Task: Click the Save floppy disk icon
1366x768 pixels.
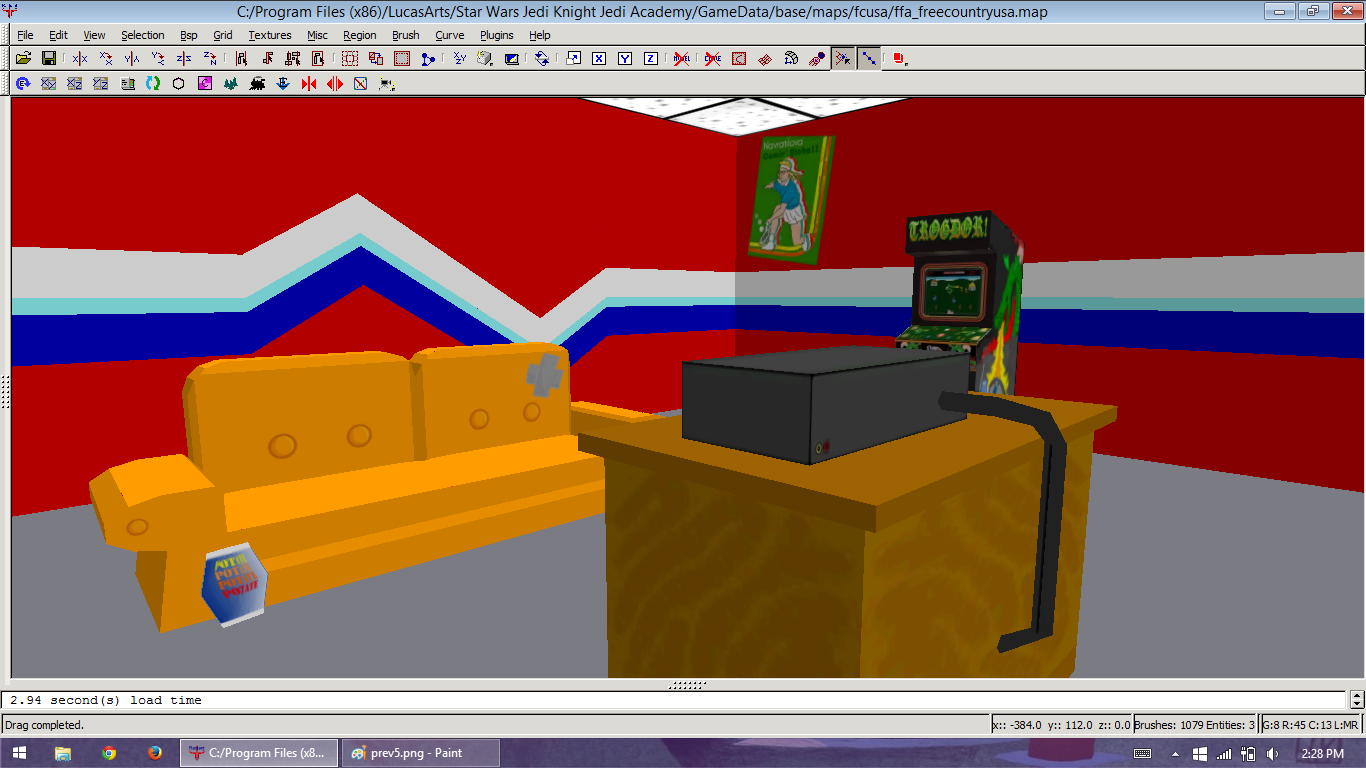Action: [48, 59]
